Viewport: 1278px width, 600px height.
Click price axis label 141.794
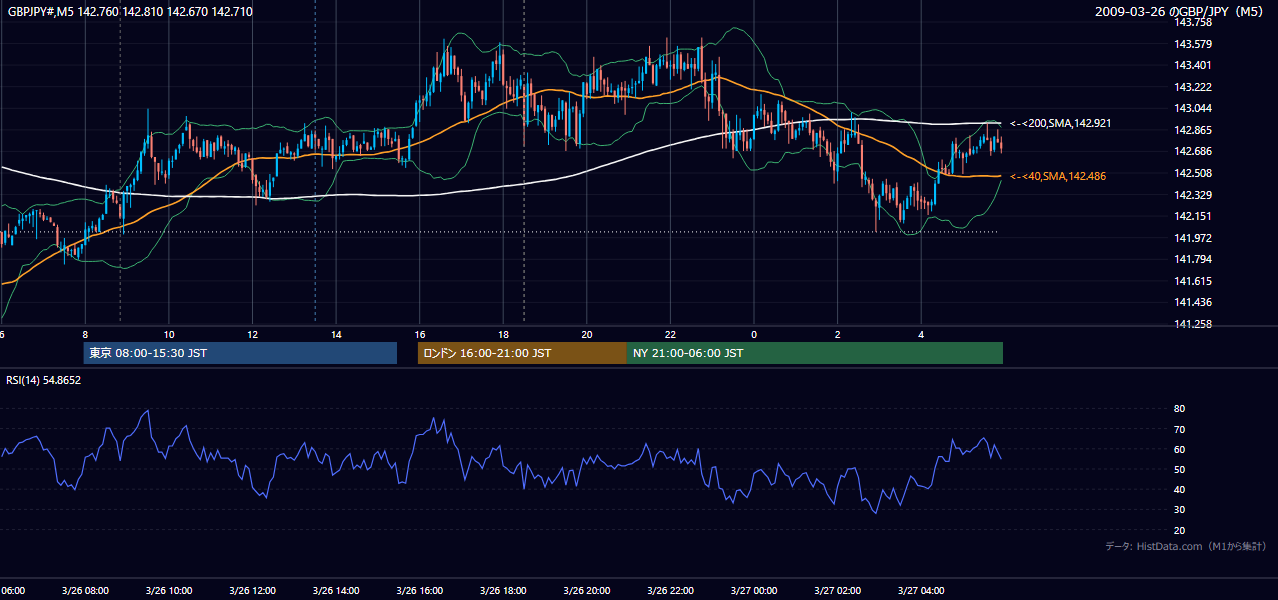pos(1192,259)
